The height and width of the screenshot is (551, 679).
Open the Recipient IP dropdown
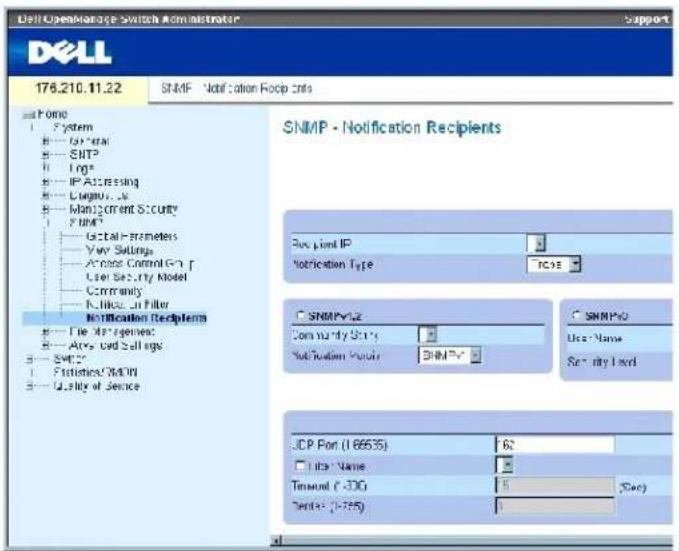[x=536, y=243]
